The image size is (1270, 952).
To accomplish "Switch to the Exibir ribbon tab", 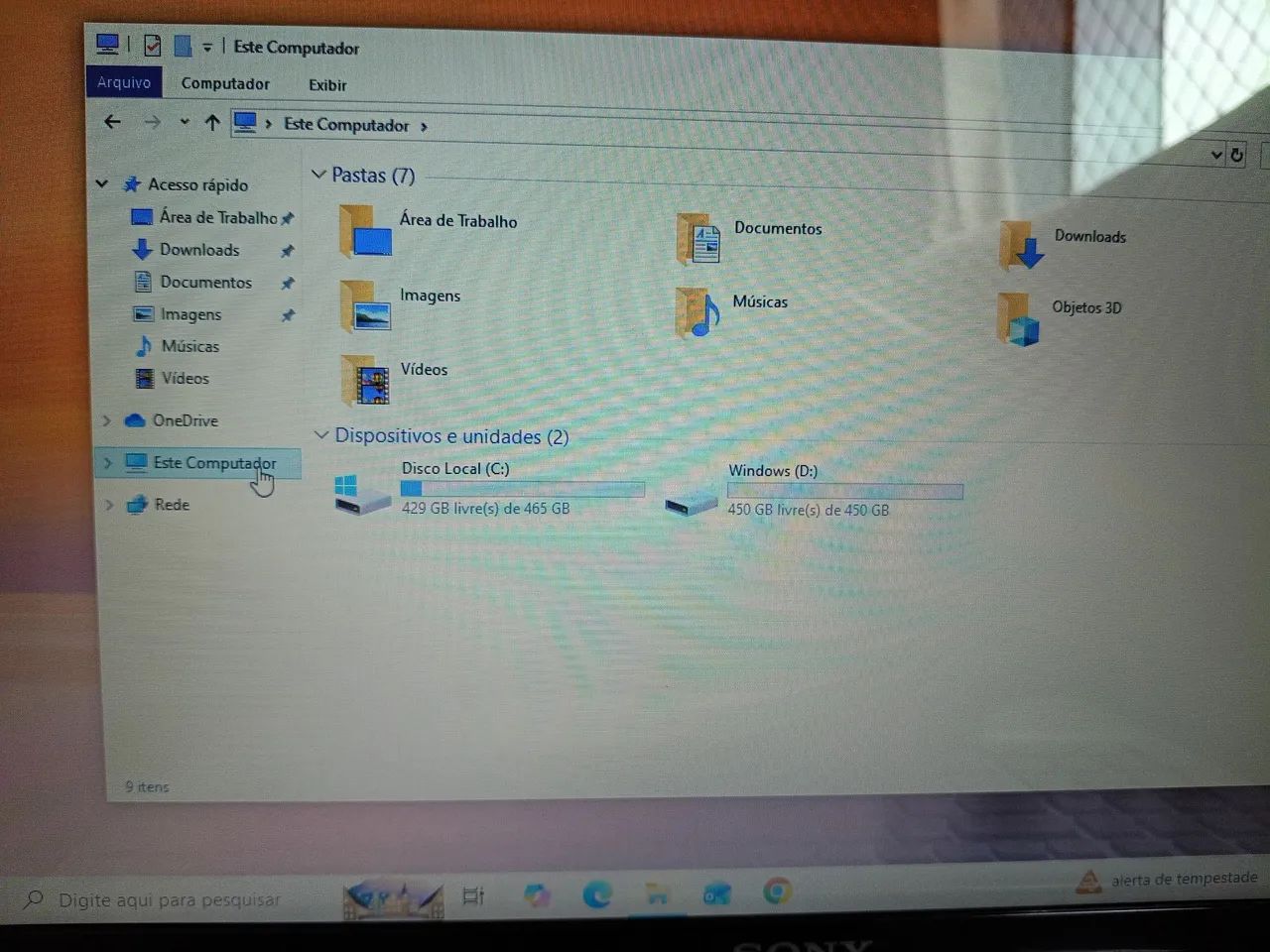I will coord(327,85).
